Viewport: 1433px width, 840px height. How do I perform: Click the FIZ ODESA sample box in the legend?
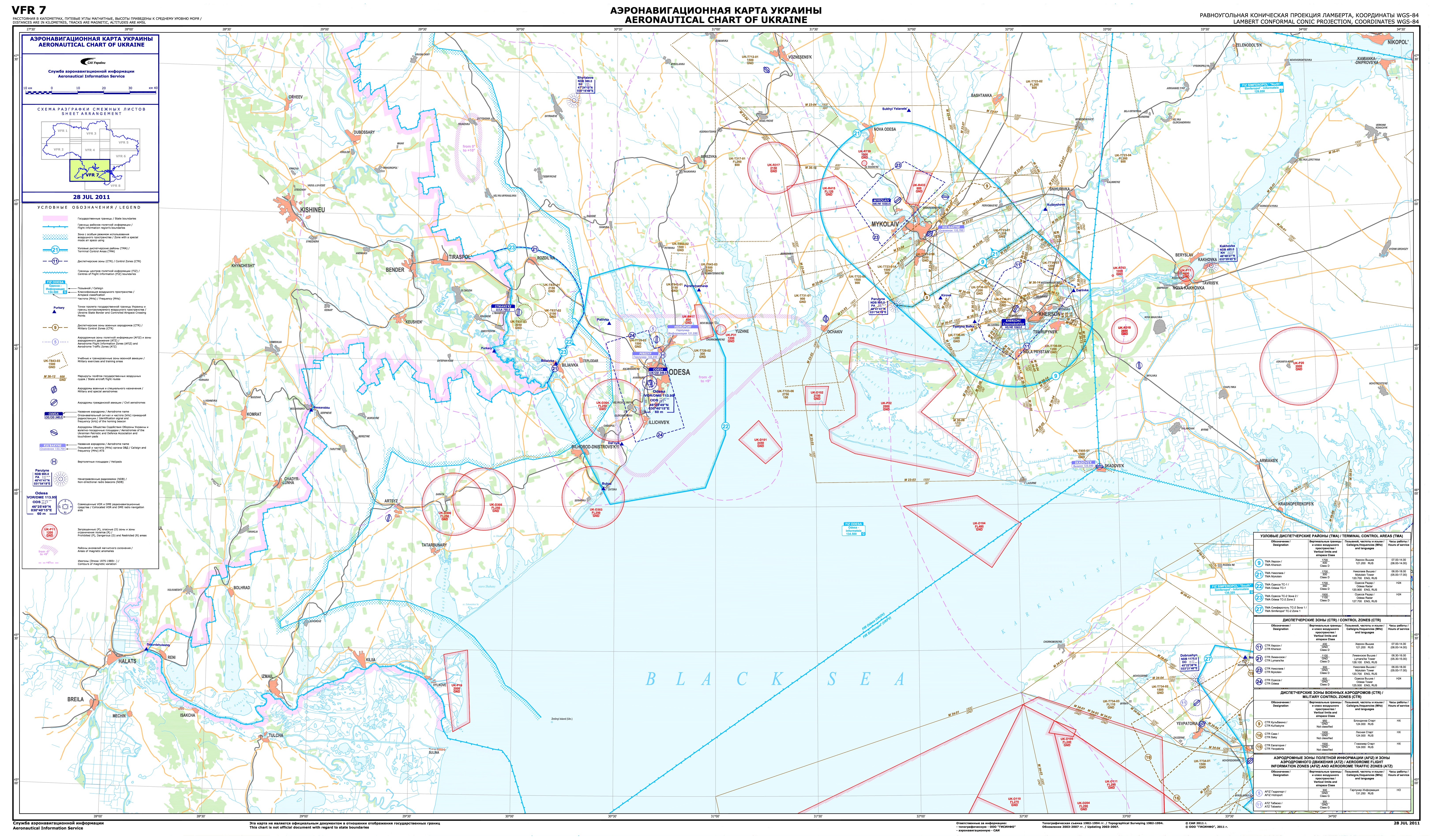point(55,287)
